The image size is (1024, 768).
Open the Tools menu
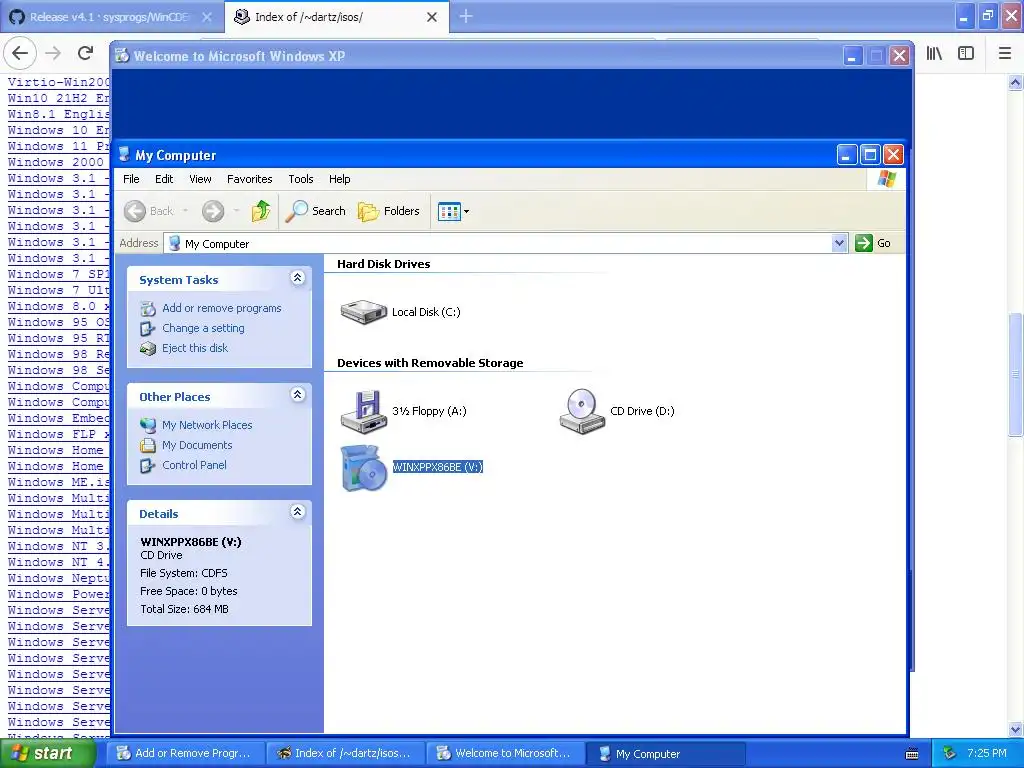(300, 179)
